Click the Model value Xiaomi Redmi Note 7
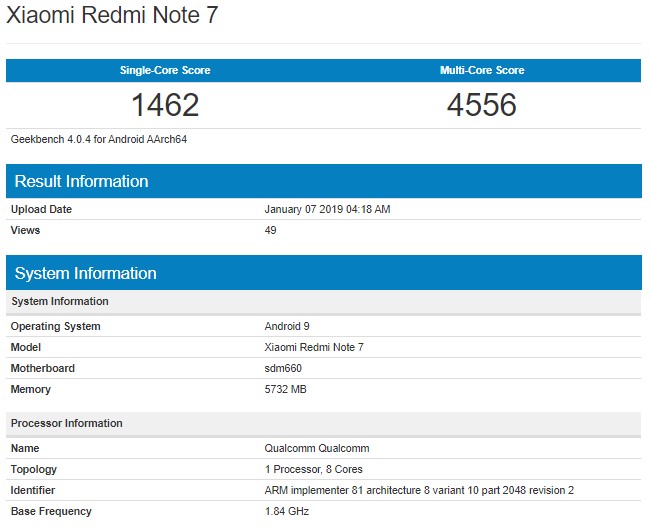The image size is (651, 531). [314, 347]
